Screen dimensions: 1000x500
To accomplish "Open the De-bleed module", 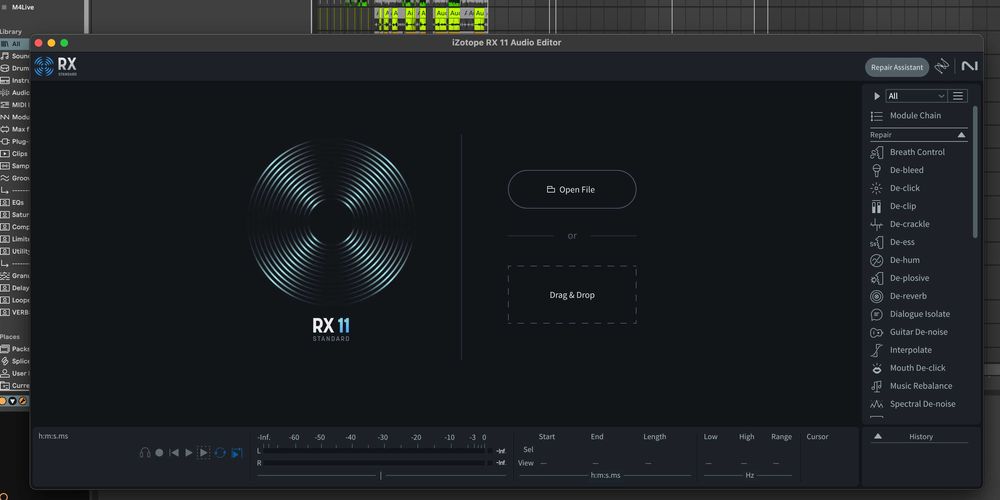I will point(906,170).
